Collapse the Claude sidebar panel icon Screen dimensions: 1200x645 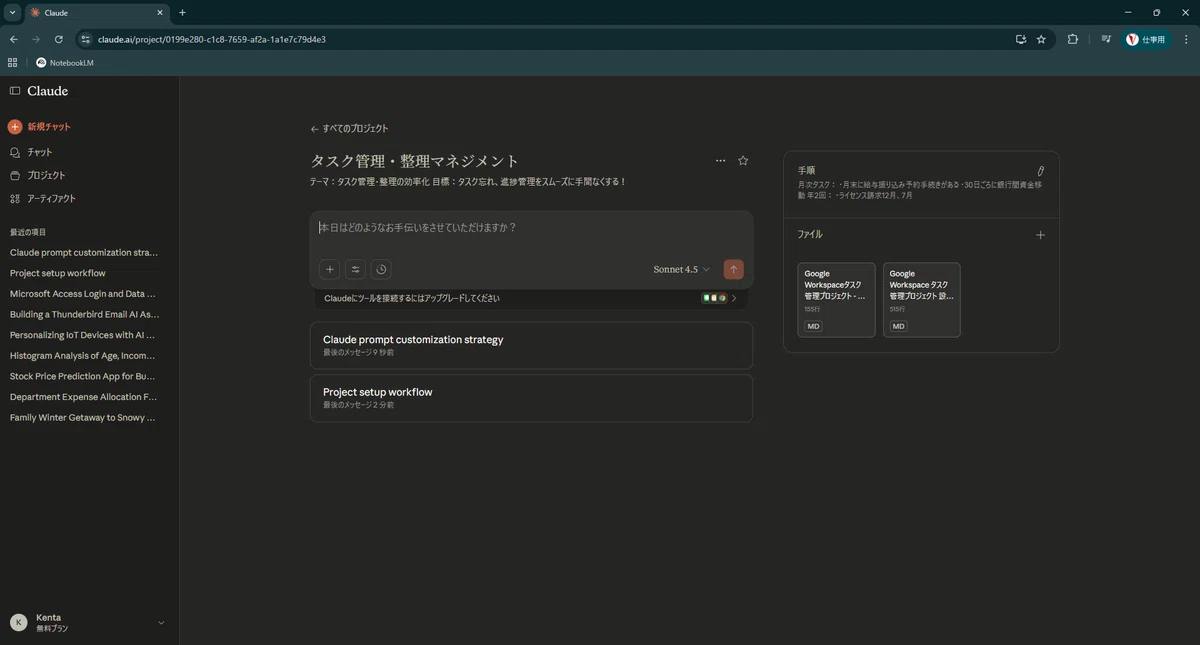point(15,91)
